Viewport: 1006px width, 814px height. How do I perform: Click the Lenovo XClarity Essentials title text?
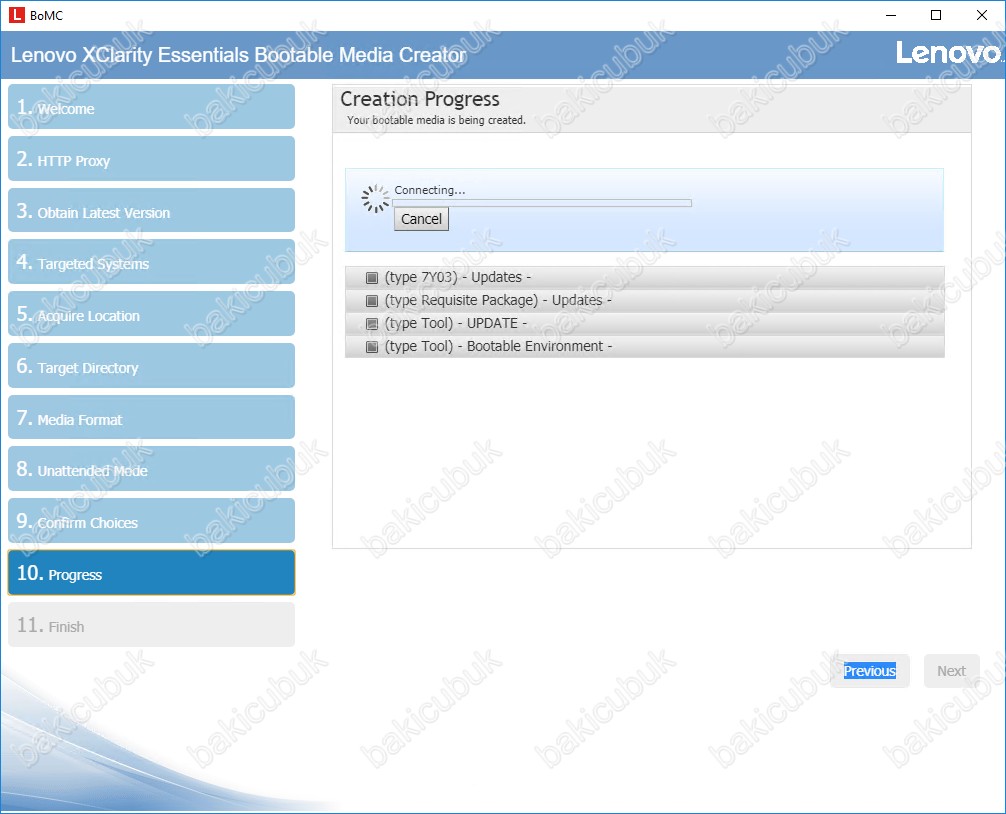(238, 55)
